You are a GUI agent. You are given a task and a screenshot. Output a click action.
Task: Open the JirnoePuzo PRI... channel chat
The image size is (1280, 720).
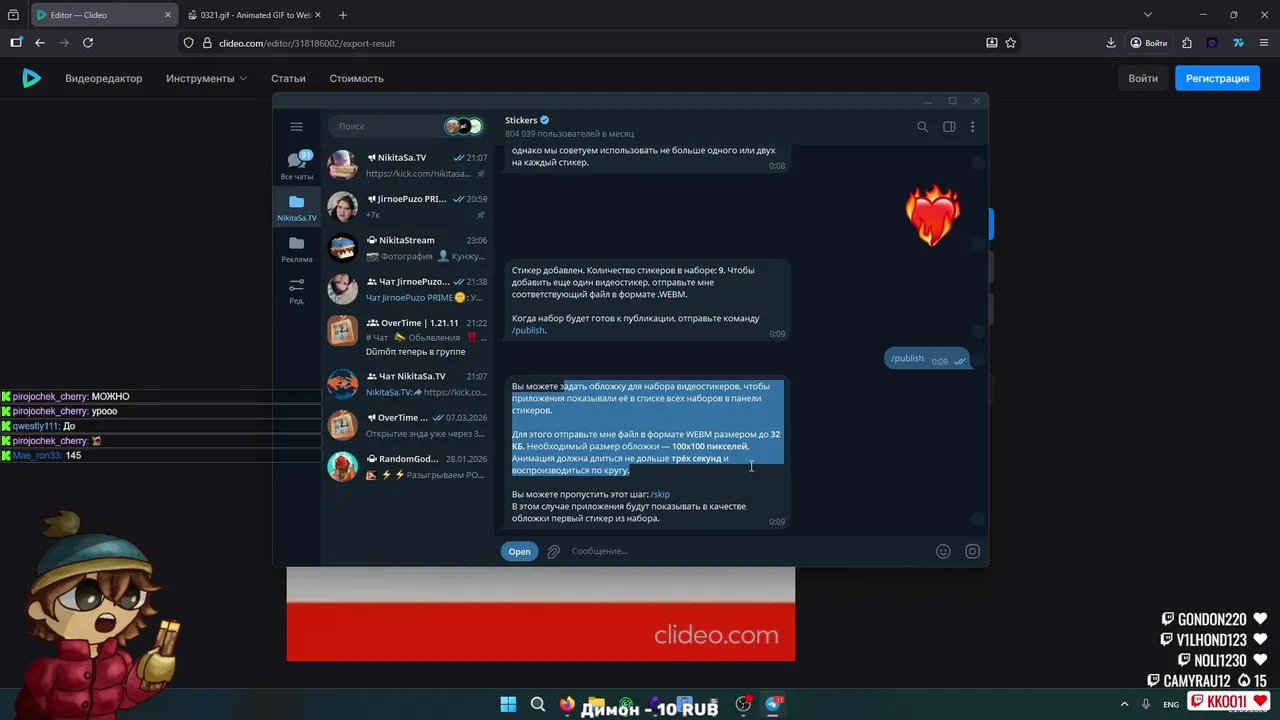pos(408,206)
